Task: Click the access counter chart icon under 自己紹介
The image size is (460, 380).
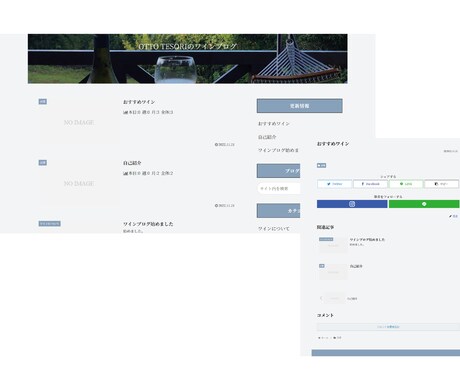Action: coord(125,173)
